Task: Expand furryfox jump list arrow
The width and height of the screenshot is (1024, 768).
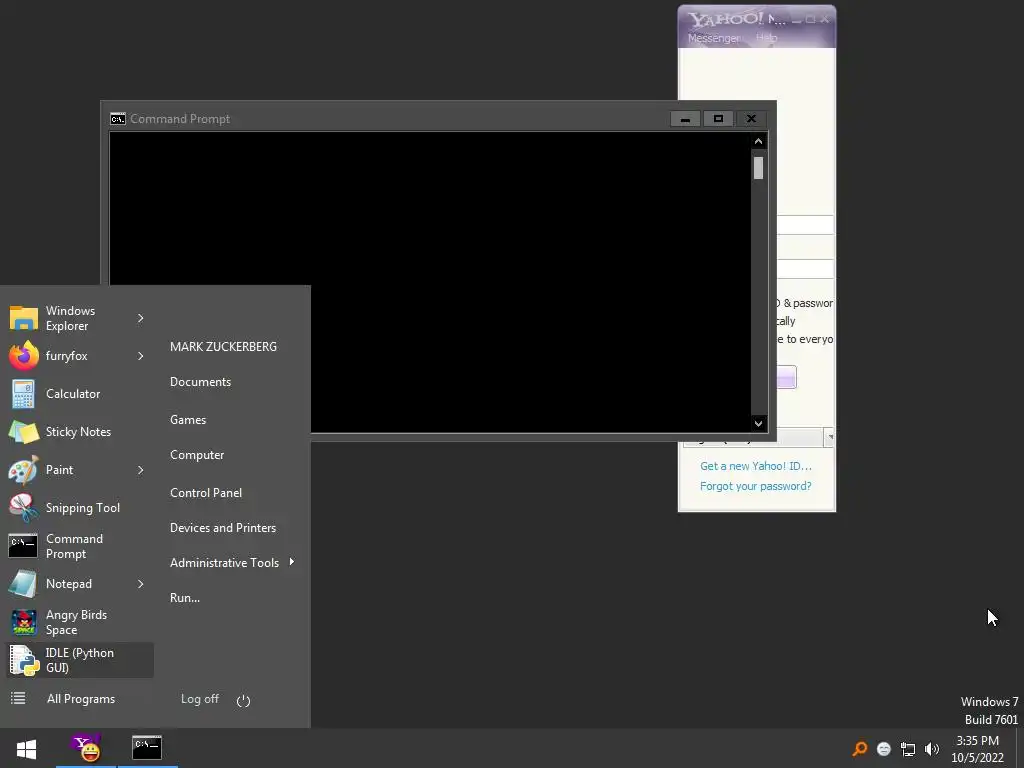Action: coord(140,356)
